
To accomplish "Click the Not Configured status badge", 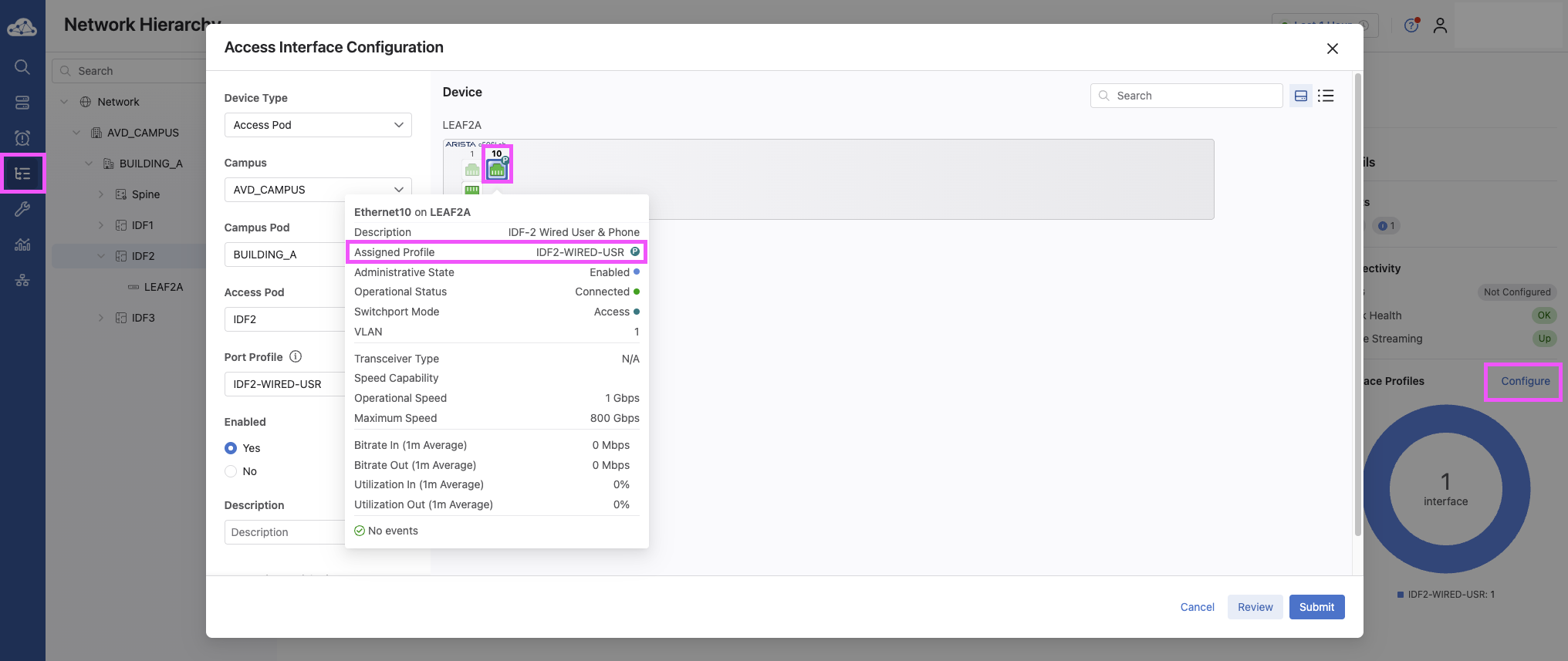I will (1516, 292).
